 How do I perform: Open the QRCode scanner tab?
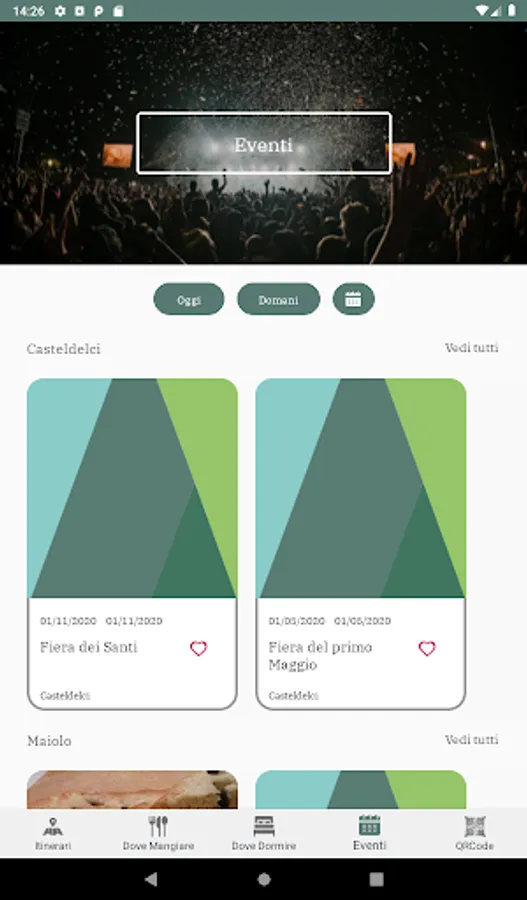(x=475, y=834)
